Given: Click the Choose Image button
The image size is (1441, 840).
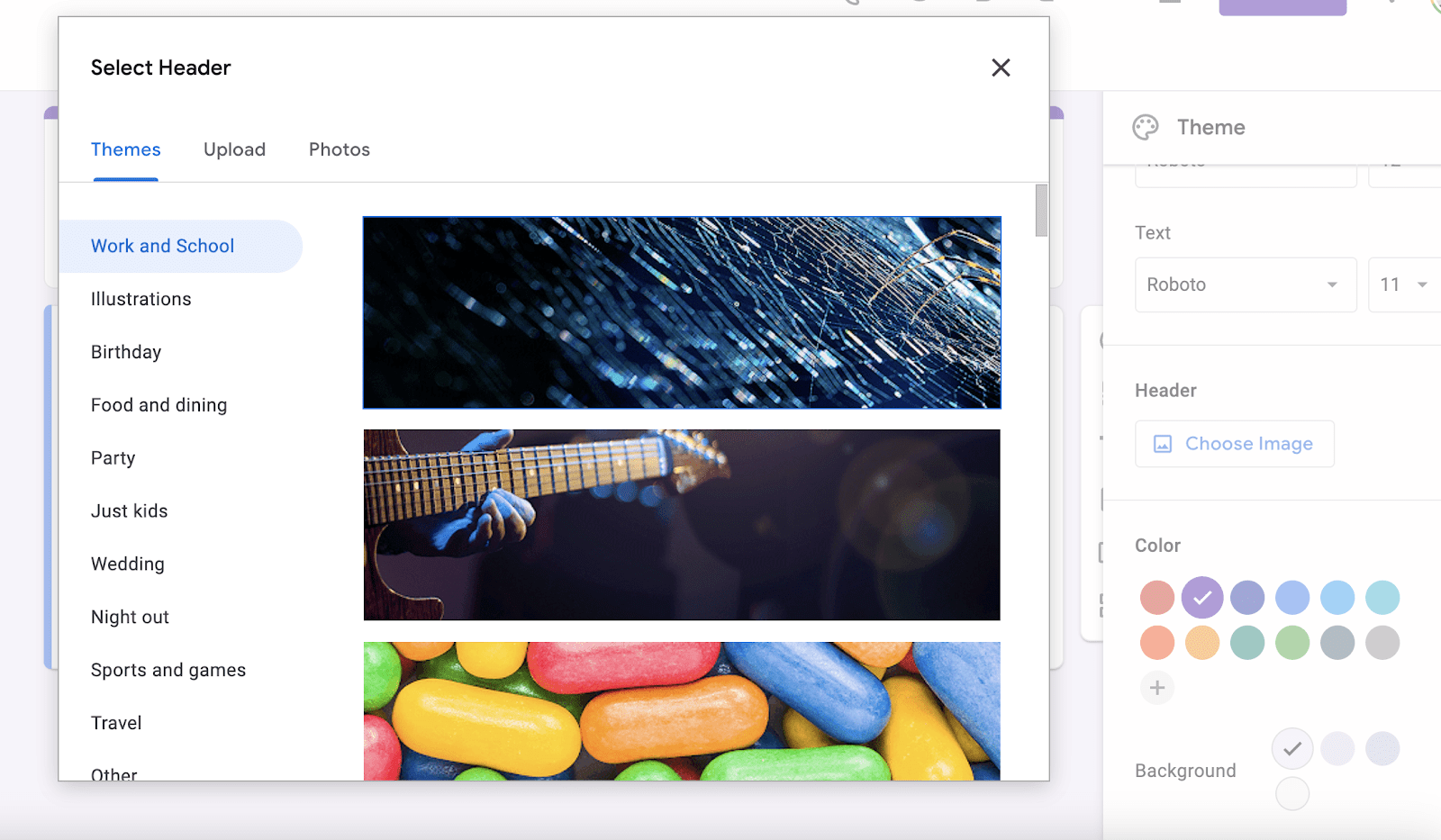Looking at the screenshot, I should pos(1234,444).
